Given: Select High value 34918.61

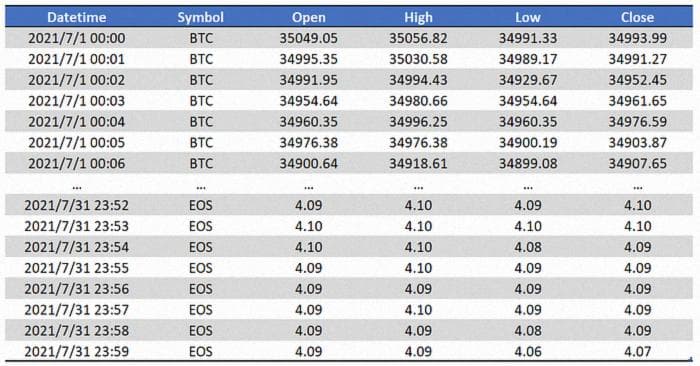Looking at the screenshot, I should click(418, 164).
